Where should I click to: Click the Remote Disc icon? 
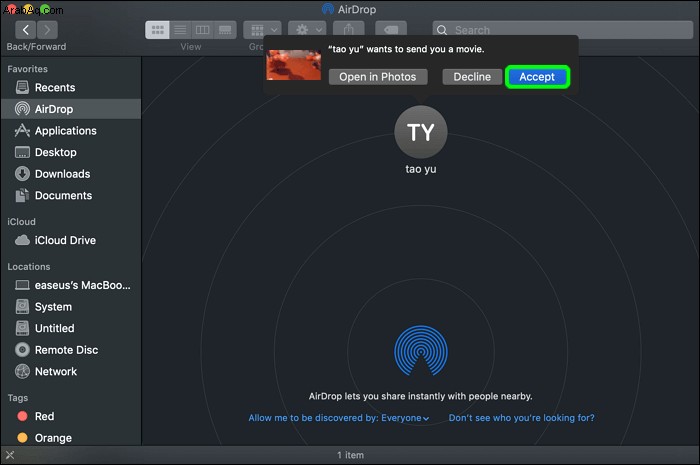click(x=22, y=349)
